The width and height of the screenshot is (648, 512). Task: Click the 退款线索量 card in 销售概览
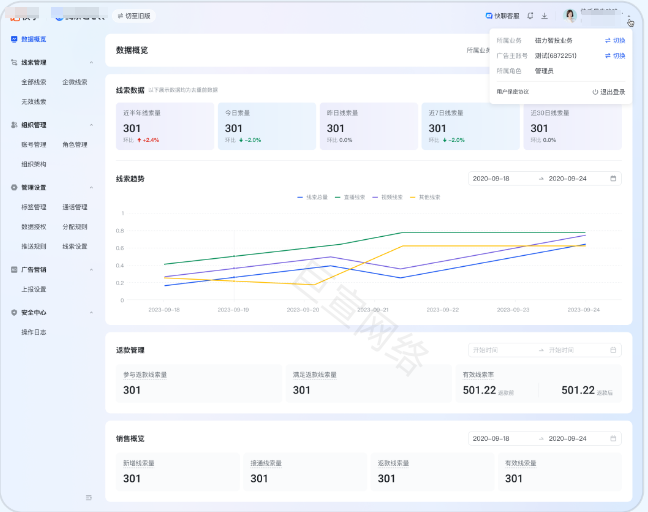coord(432,472)
